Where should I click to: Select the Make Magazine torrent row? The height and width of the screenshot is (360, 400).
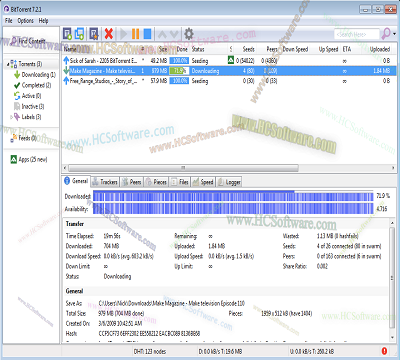[229, 71]
